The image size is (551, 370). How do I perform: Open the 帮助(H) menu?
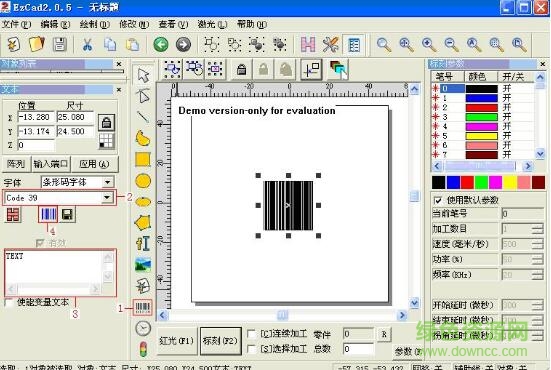252,25
